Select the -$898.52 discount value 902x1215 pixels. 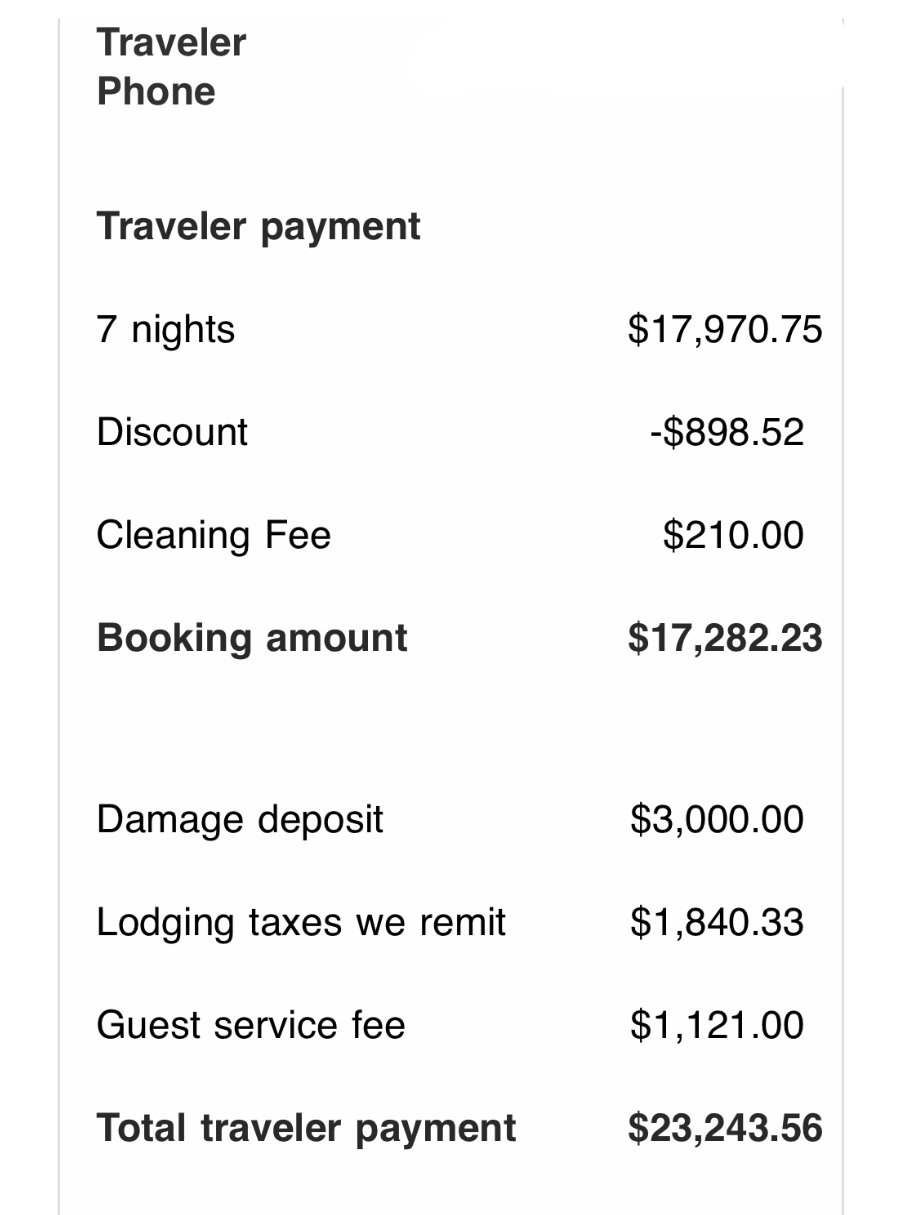click(727, 432)
